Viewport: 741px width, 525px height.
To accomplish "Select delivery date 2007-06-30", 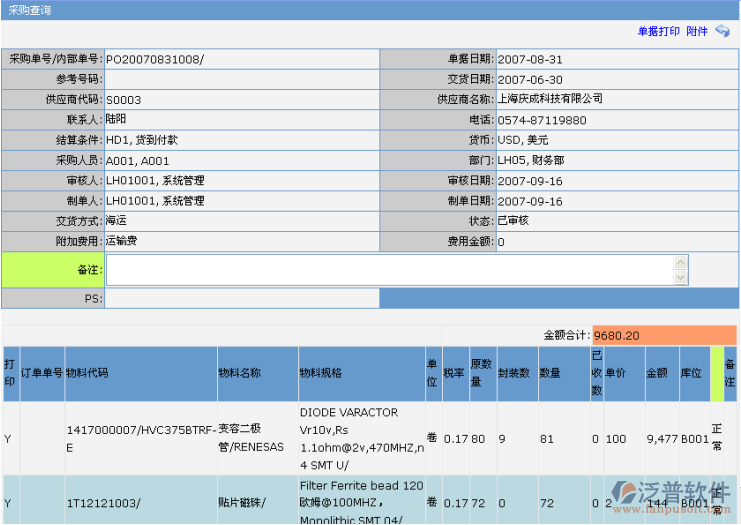I will (530, 80).
